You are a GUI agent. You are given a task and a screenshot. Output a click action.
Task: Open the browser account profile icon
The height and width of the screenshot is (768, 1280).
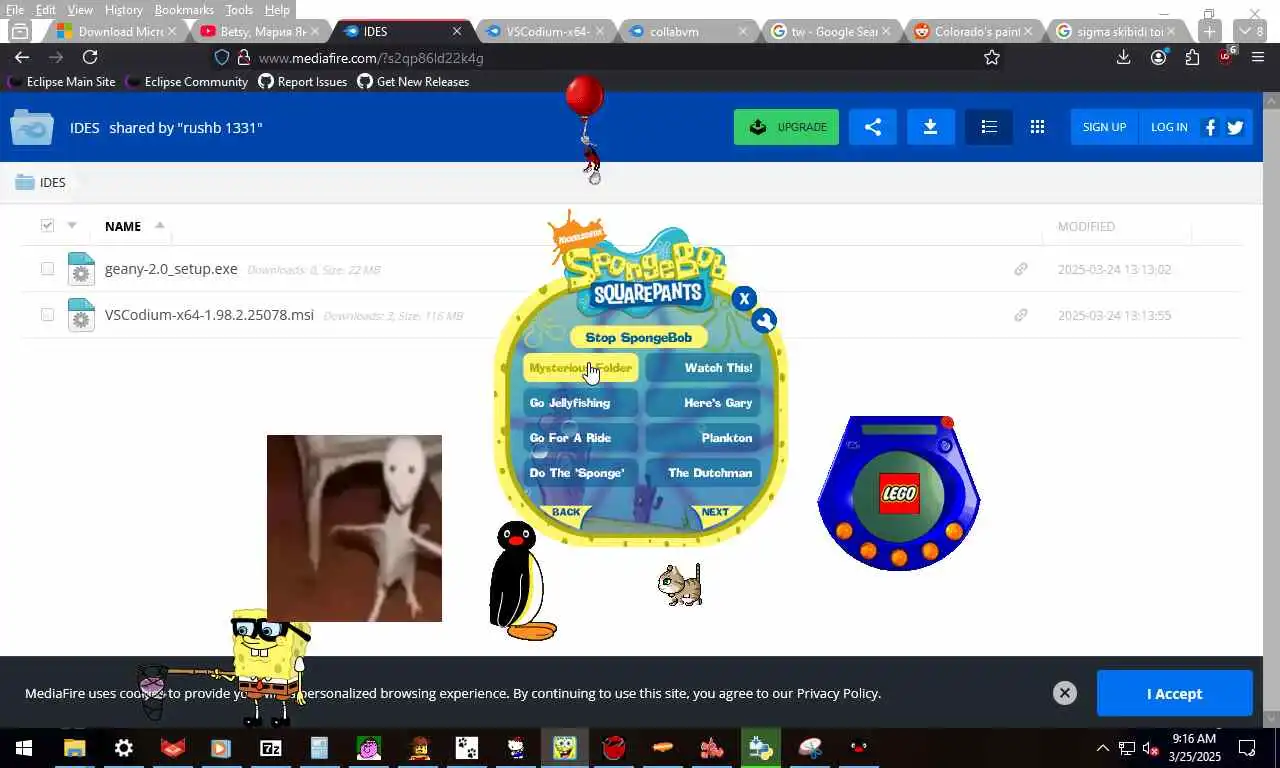click(1158, 58)
